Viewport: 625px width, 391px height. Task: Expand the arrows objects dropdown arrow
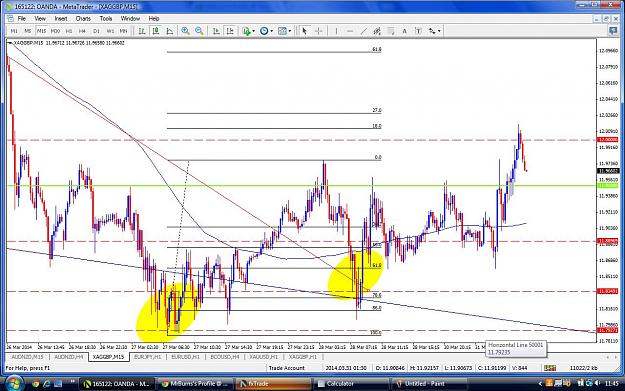(x=439, y=31)
